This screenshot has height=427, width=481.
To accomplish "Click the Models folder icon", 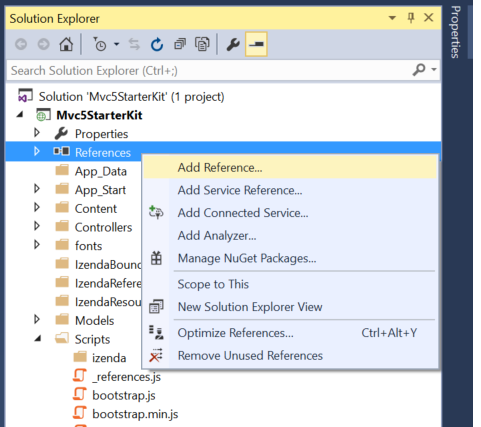I will 62,320.
